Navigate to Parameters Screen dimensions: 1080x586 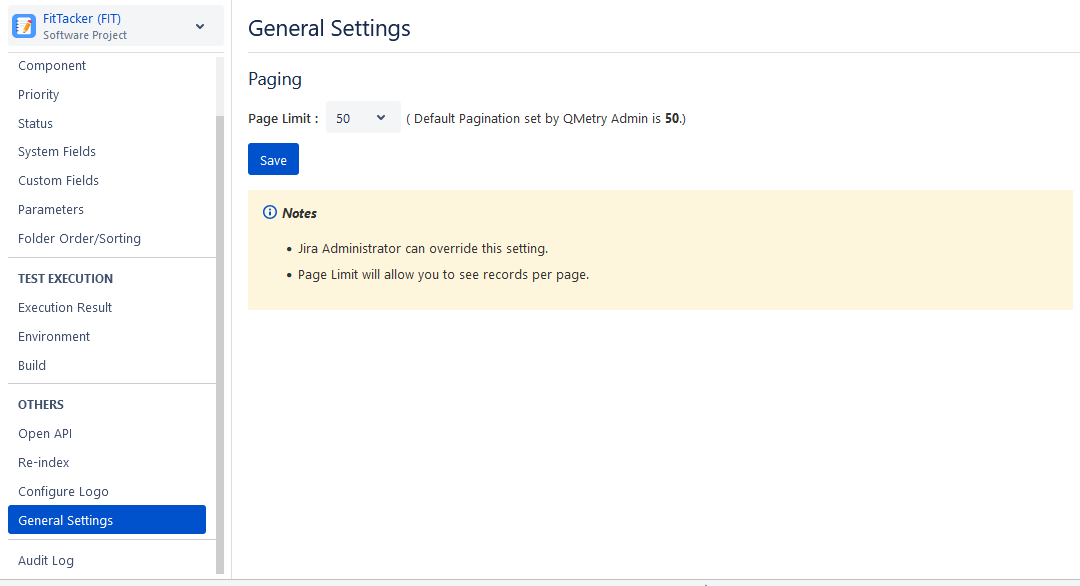51,209
